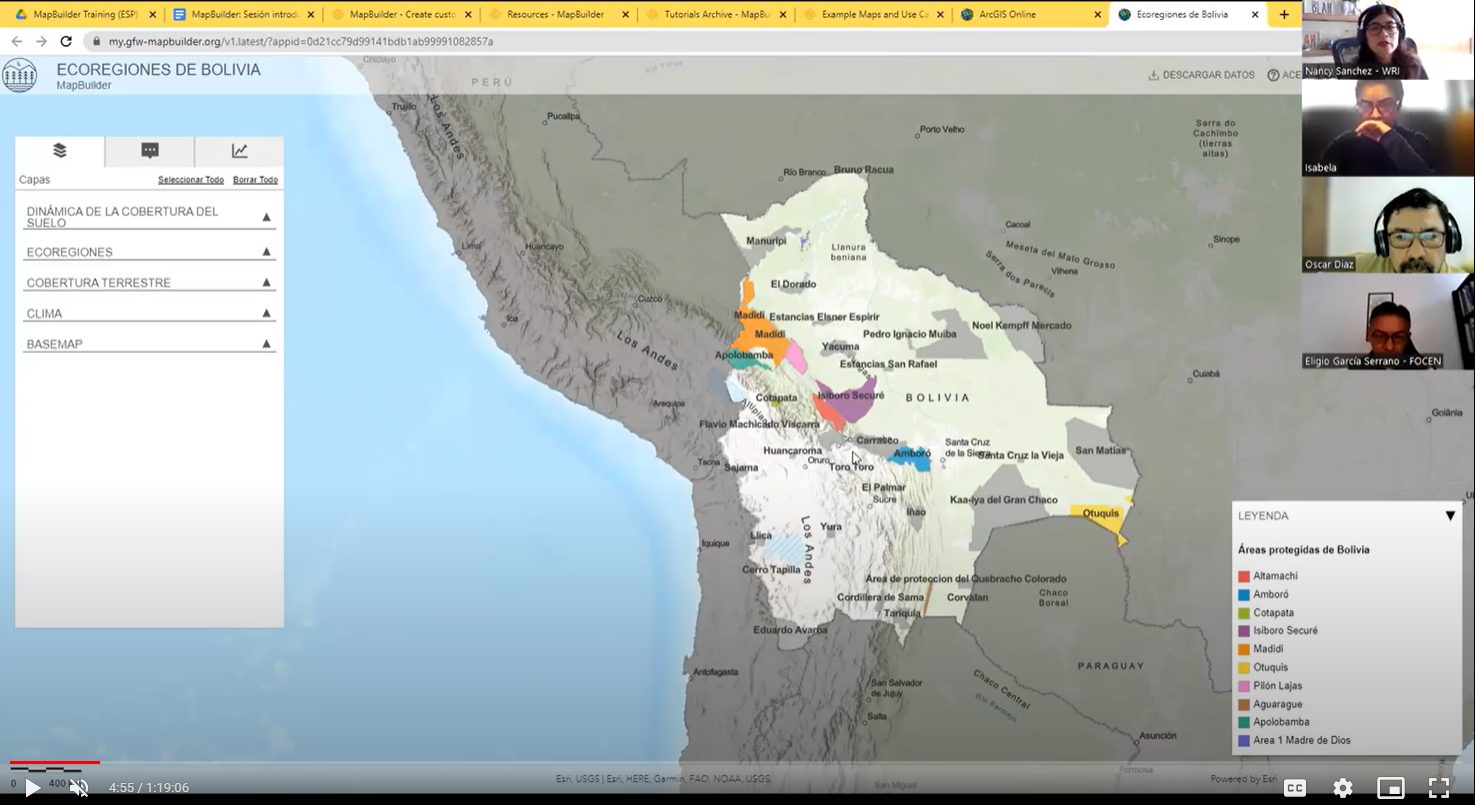Image resolution: width=1475 pixels, height=805 pixels.
Task: Switch to miniplayer mode
Action: (x=1390, y=787)
